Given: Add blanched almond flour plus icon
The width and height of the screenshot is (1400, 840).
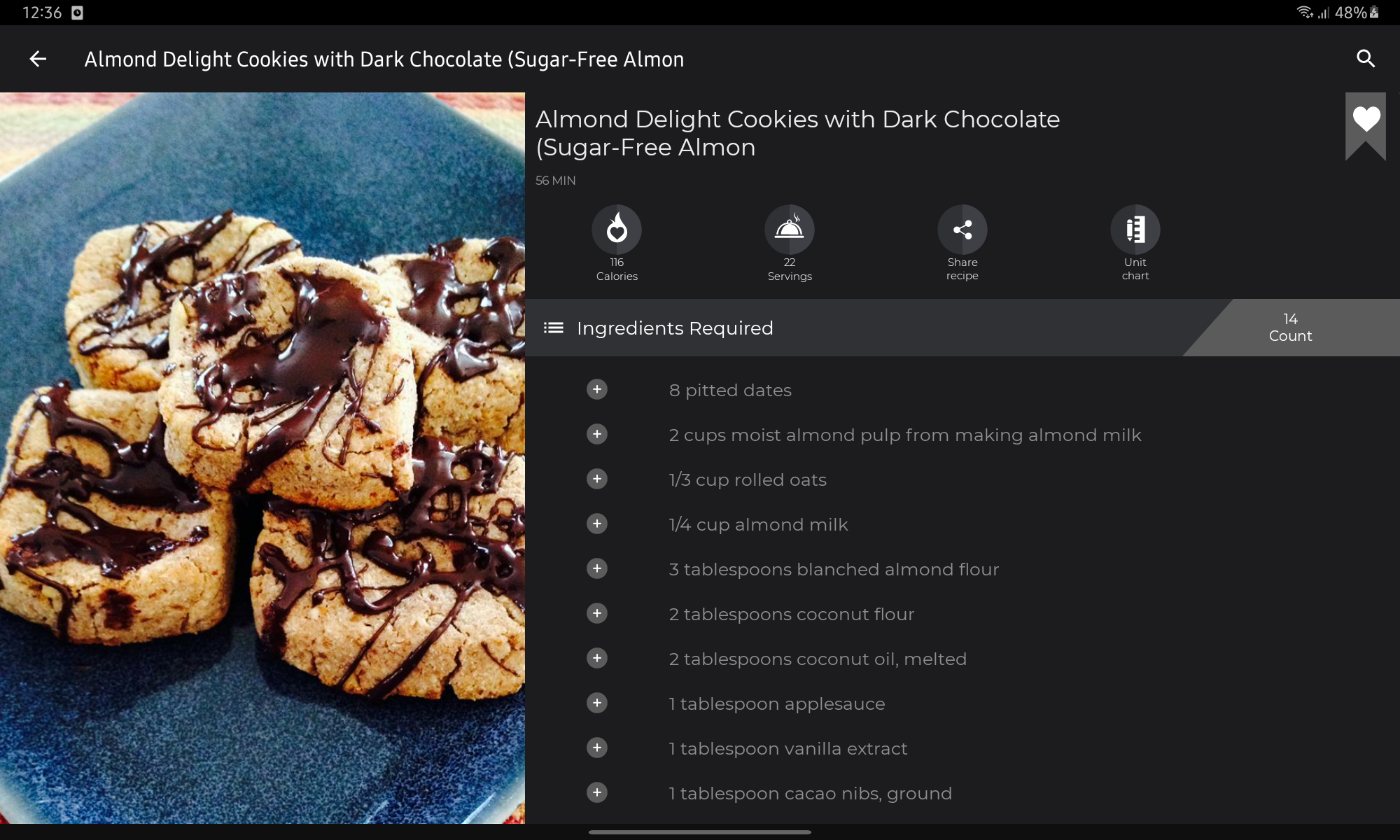Looking at the screenshot, I should pos(597,568).
